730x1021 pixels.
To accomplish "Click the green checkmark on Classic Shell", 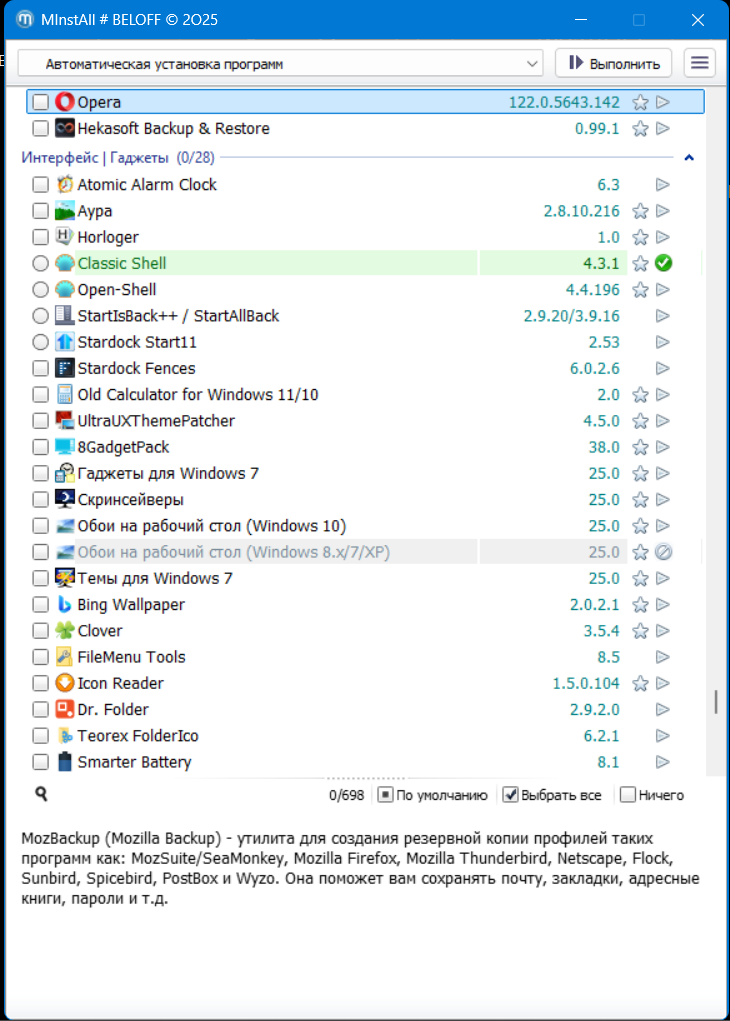I will coord(663,264).
